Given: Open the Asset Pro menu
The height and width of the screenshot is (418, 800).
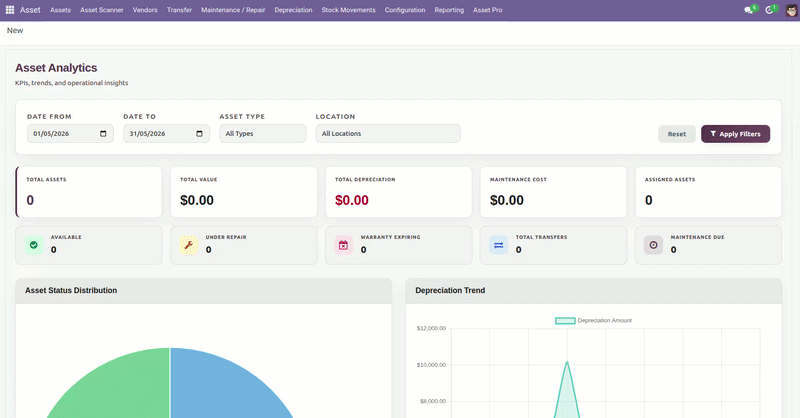Looking at the screenshot, I should [487, 10].
